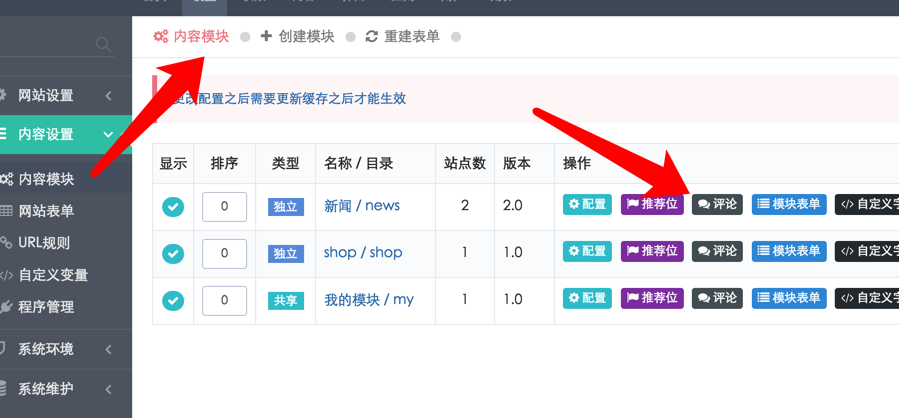This screenshot has width=899, height=418.
Task: Expand the 系统环境 sidebar section
Action: 108,349
